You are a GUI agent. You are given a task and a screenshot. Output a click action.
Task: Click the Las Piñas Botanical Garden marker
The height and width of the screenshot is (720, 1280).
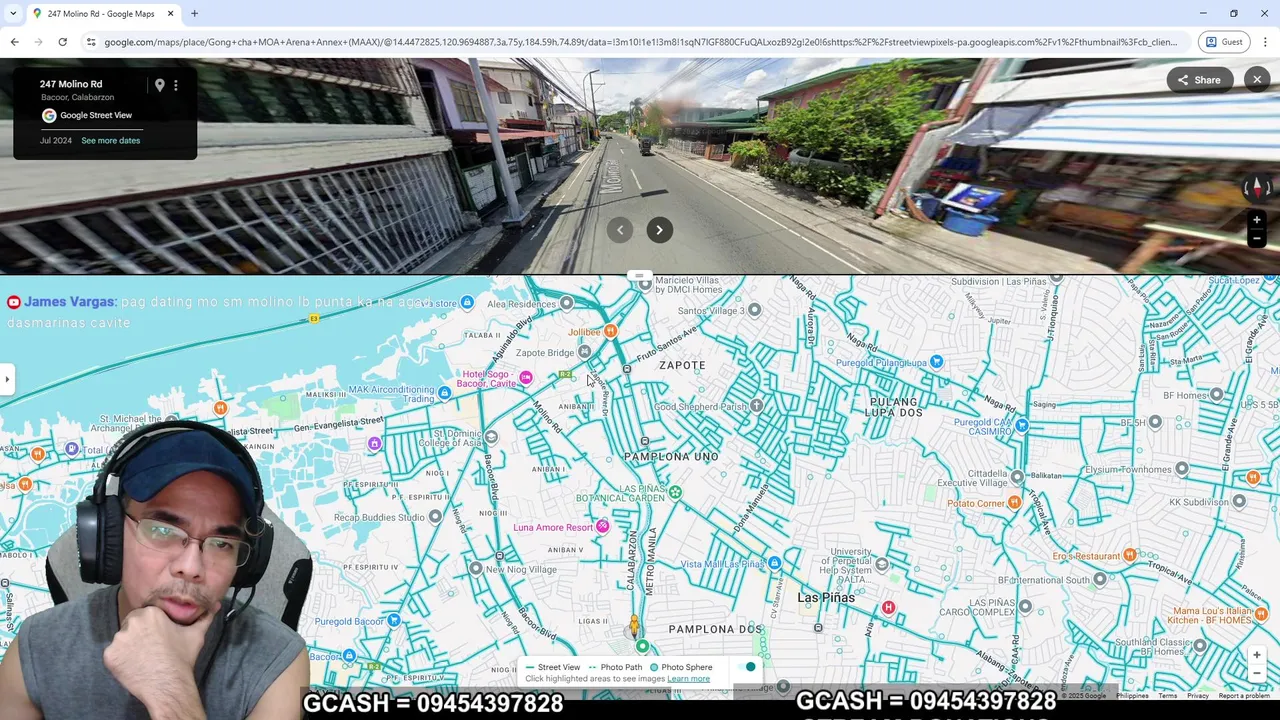(675, 492)
